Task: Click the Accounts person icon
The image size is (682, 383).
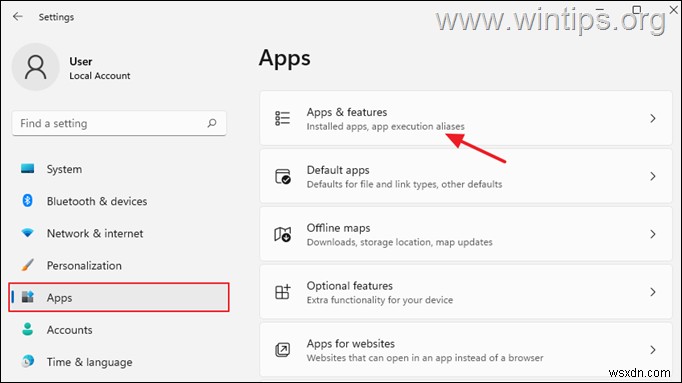Action: coord(27,329)
